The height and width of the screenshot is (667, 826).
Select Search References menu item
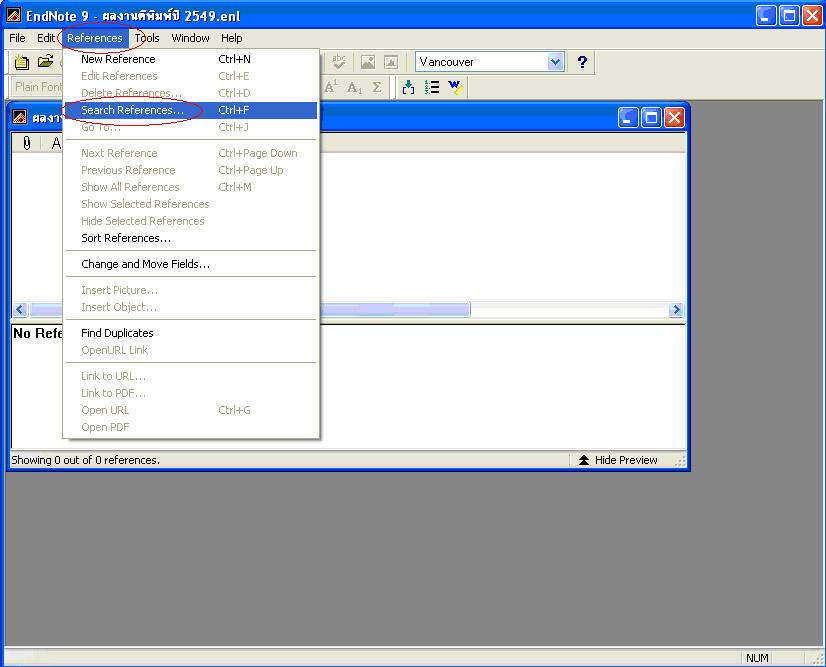(191, 110)
